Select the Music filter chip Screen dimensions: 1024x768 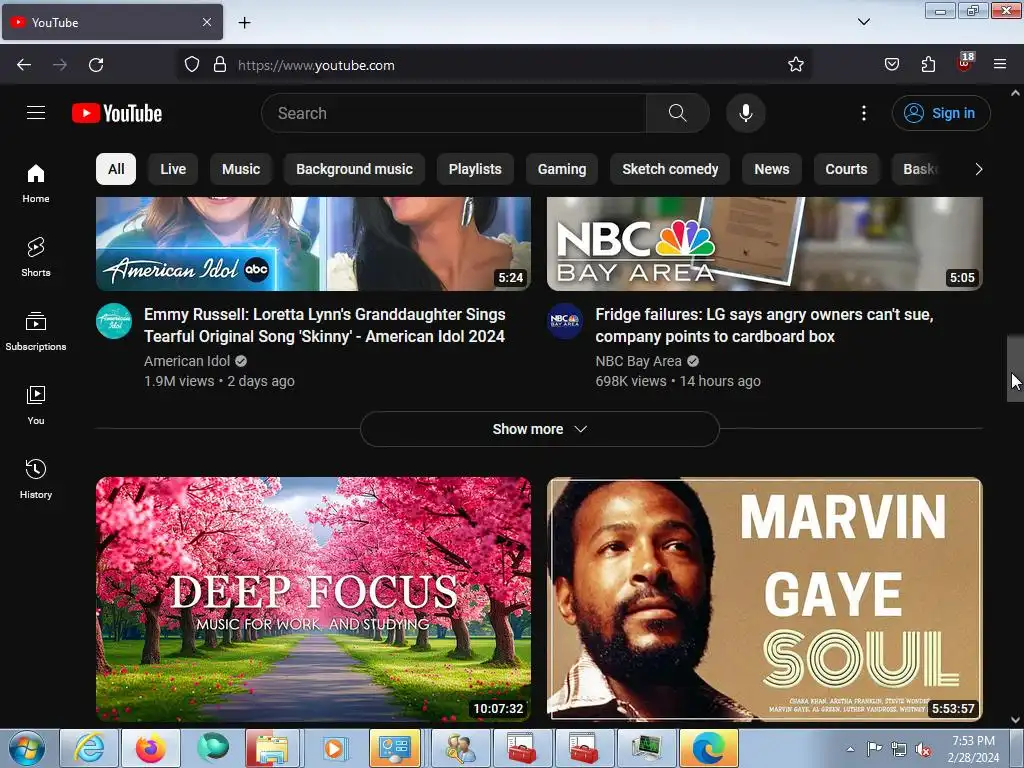[x=241, y=169]
